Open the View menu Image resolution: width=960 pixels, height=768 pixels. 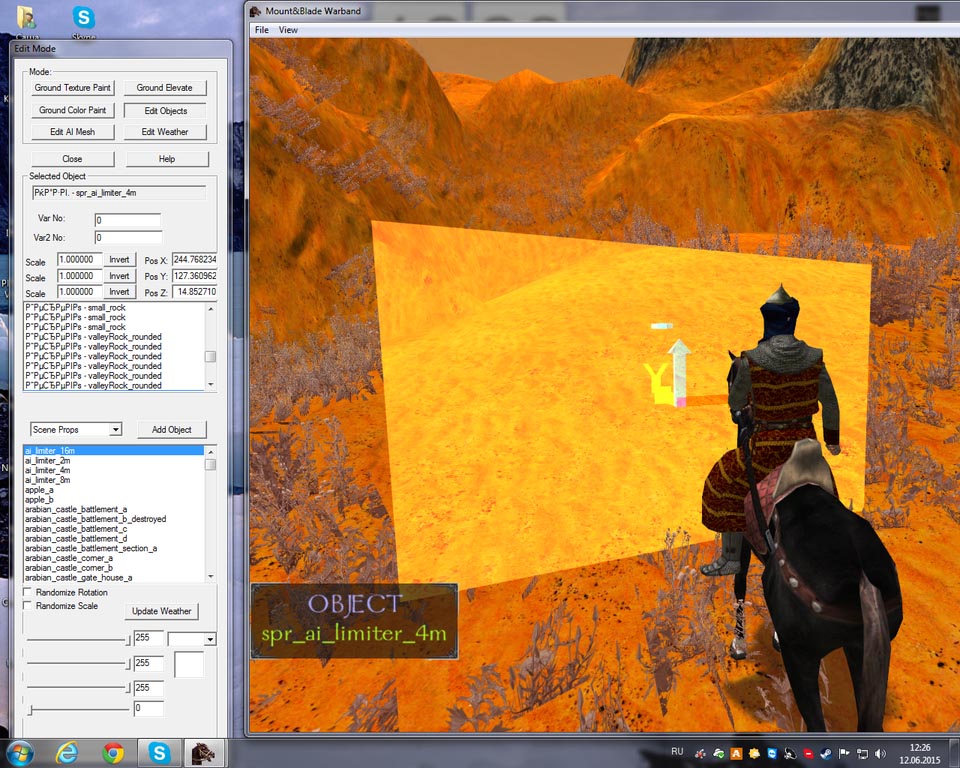pos(288,30)
